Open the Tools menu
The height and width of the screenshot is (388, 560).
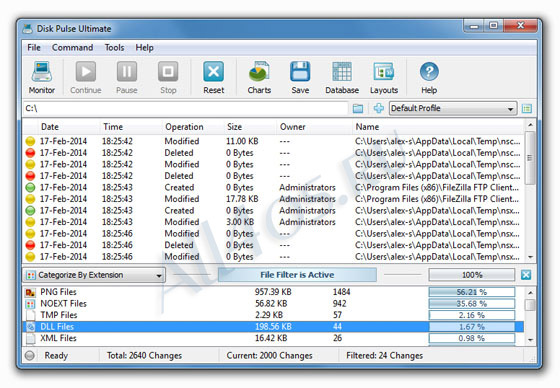coord(114,48)
